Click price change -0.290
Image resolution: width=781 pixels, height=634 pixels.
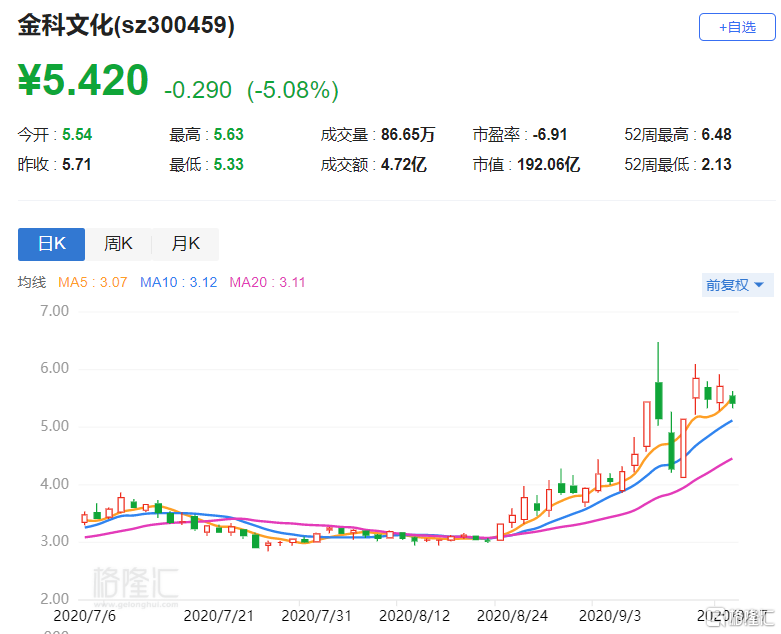click(x=198, y=90)
